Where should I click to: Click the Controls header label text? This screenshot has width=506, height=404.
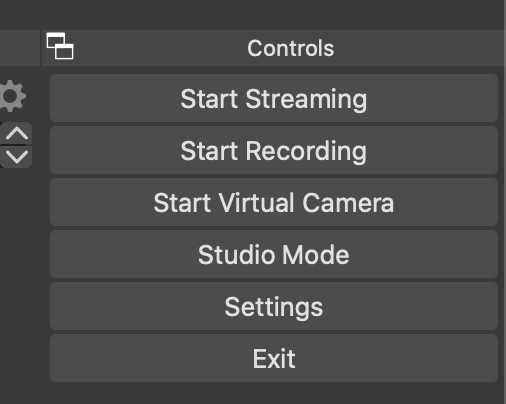(x=290, y=48)
